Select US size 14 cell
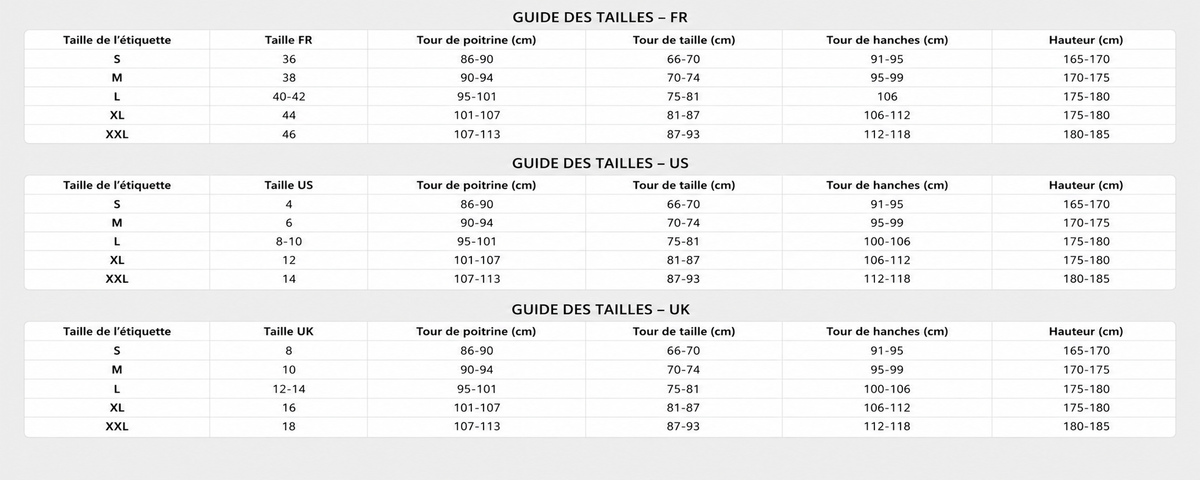This screenshot has width=1200, height=480. (x=289, y=279)
